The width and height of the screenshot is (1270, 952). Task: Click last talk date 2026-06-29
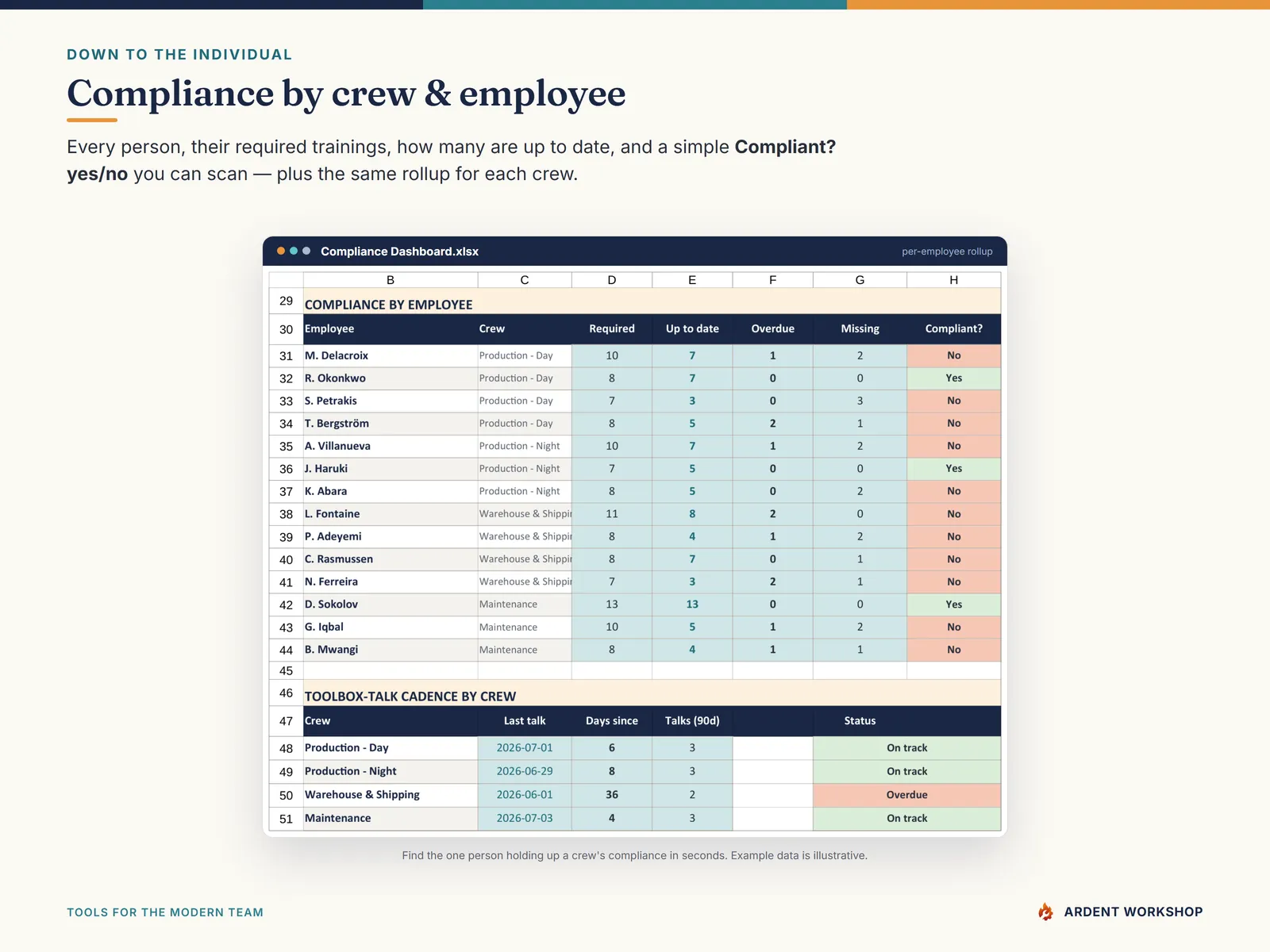[525, 771]
